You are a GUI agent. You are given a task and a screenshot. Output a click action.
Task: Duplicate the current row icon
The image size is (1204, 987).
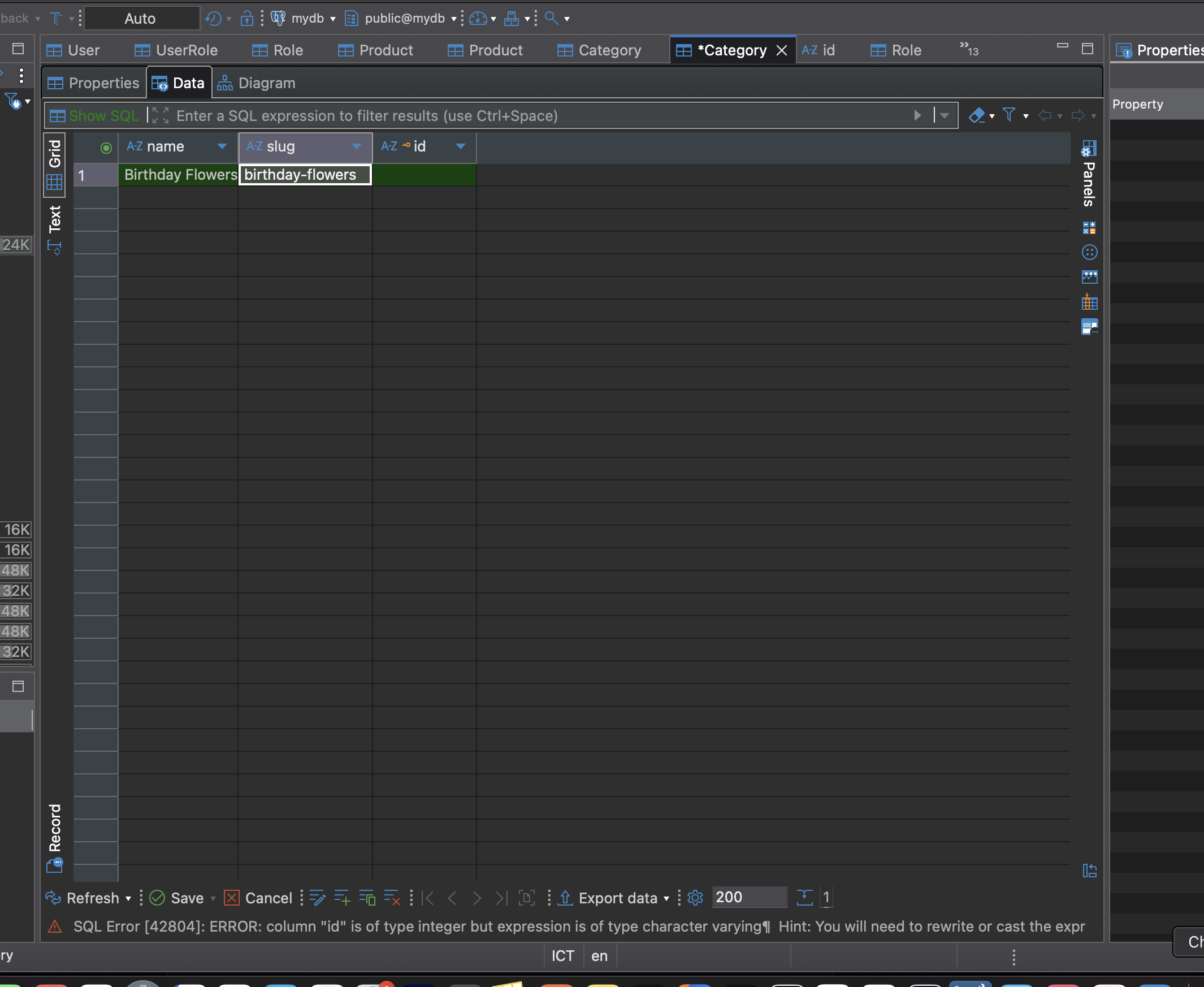[x=367, y=898]
